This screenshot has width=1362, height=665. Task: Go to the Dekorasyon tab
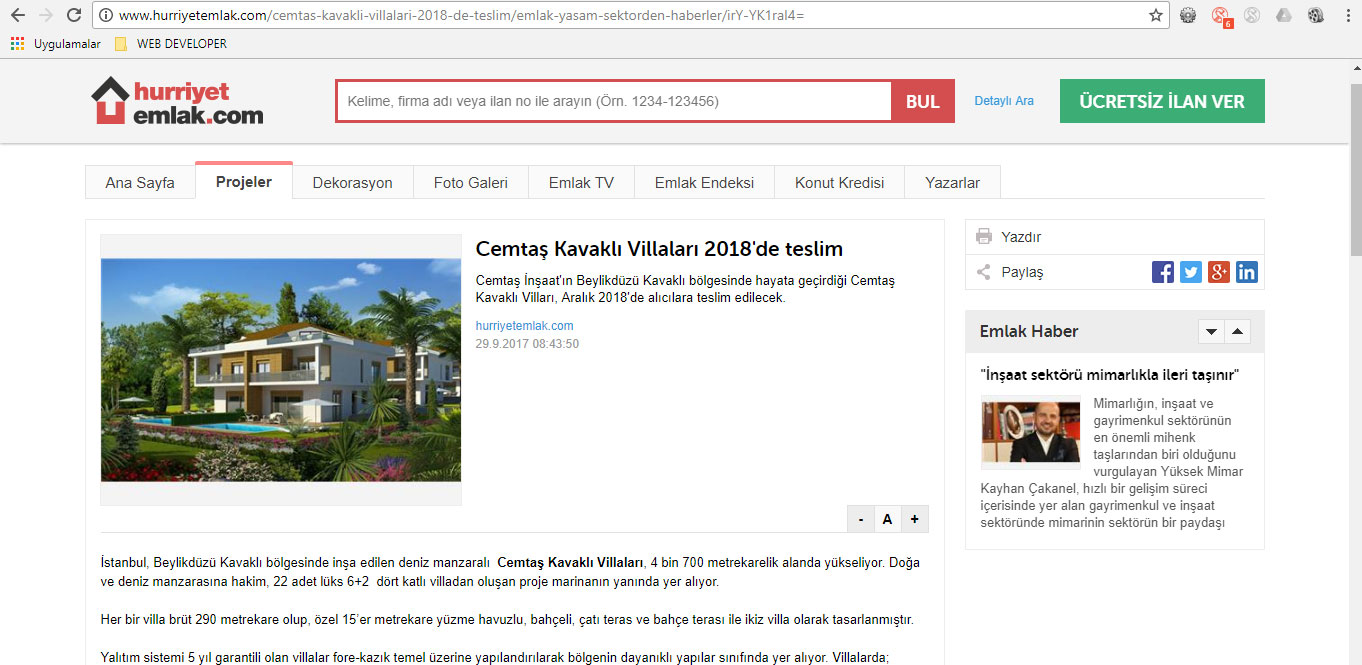tap(353, 183)
